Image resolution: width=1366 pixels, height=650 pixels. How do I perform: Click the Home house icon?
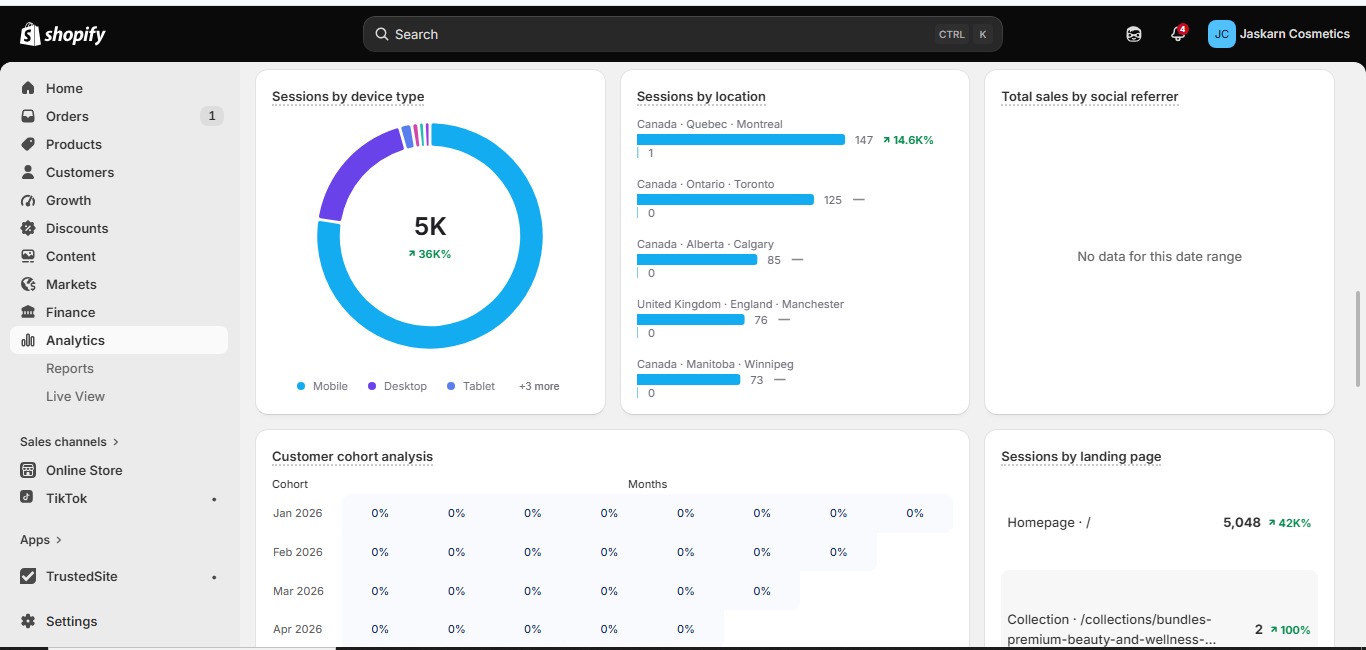click(x=28, y=88)
